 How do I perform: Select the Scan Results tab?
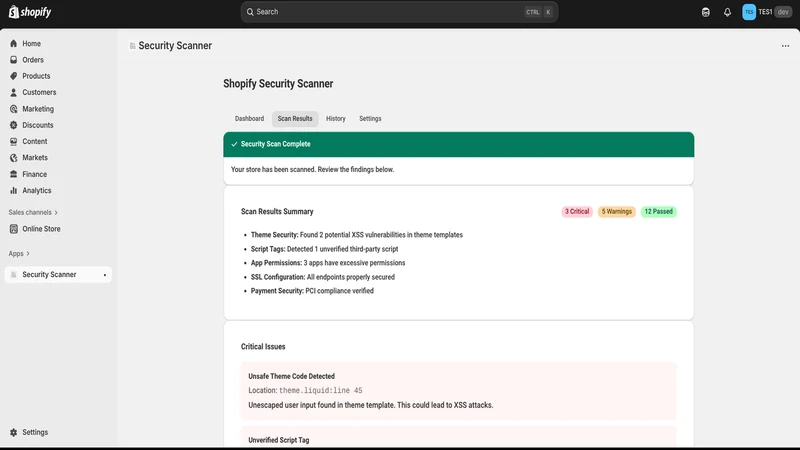[295, 118]
